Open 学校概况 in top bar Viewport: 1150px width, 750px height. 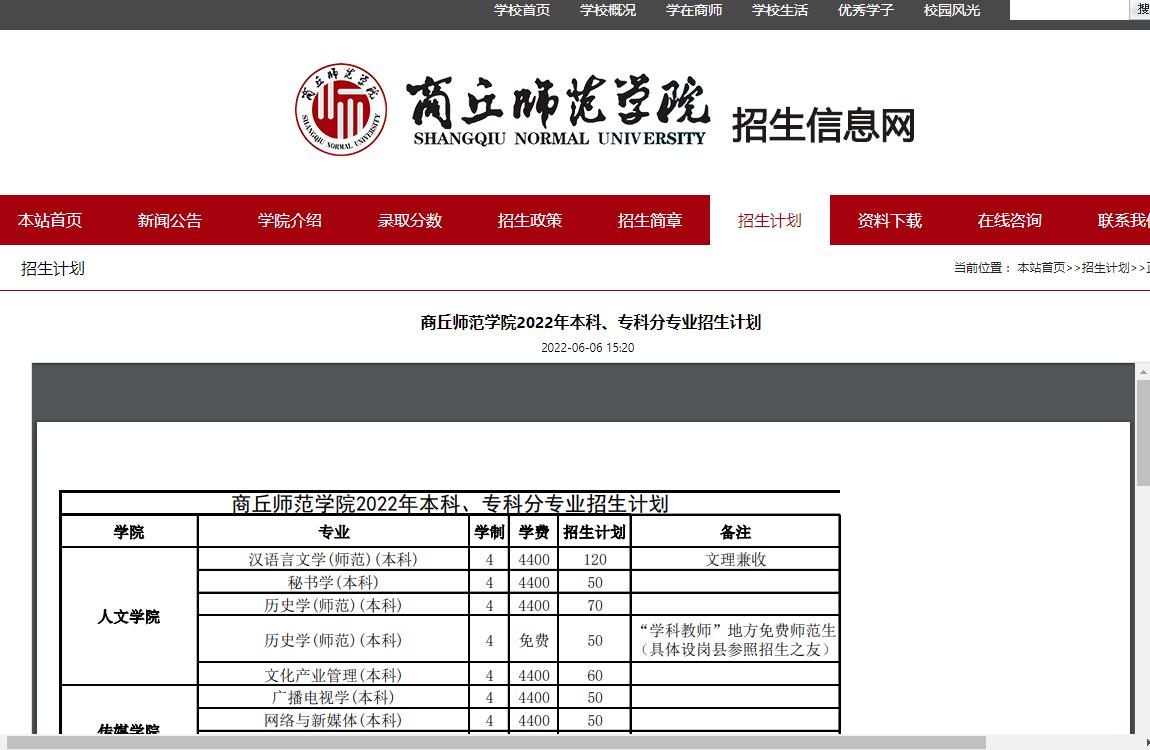pos(608,10)
